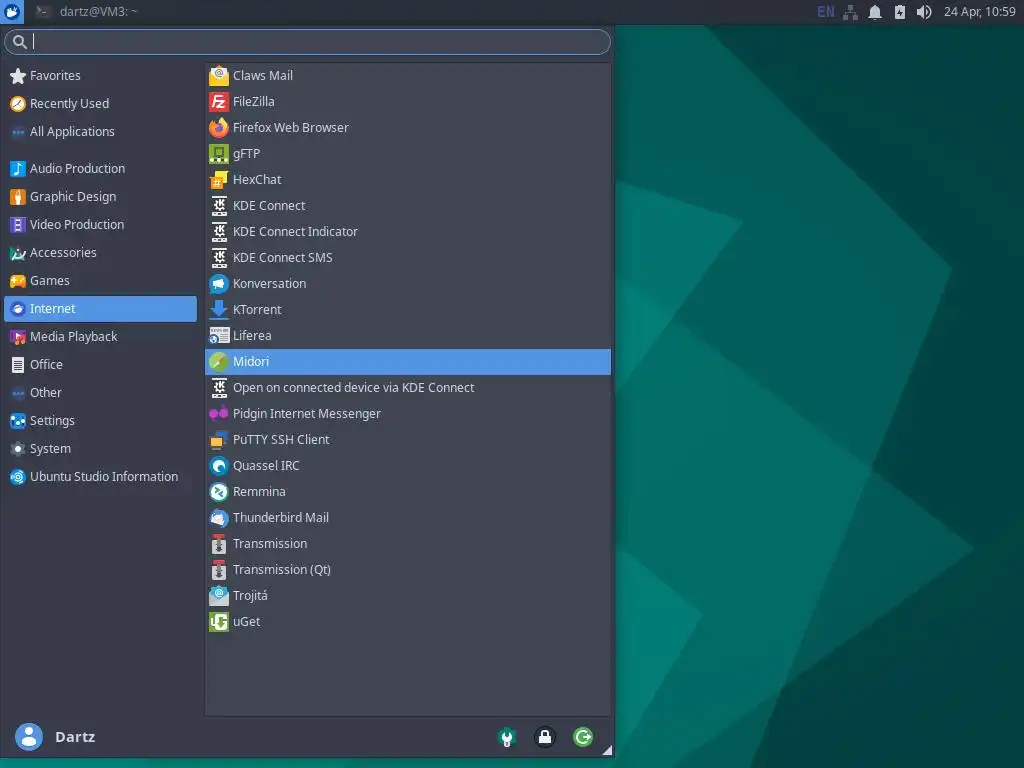Open the Games category
This screenshot has width=1024, height=768.
[101, 281]
